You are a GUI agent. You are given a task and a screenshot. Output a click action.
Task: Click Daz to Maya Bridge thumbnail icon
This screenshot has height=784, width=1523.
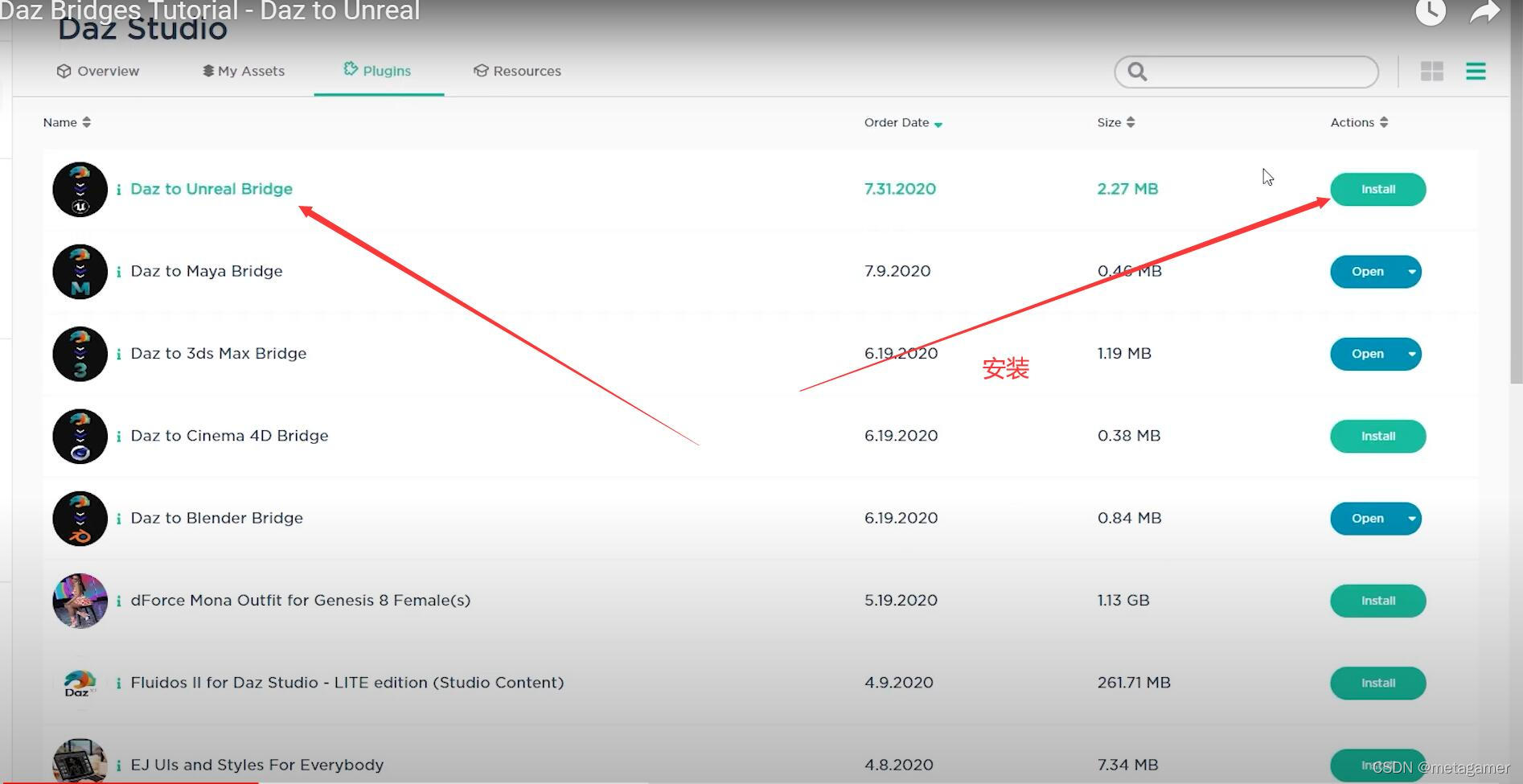80,272
